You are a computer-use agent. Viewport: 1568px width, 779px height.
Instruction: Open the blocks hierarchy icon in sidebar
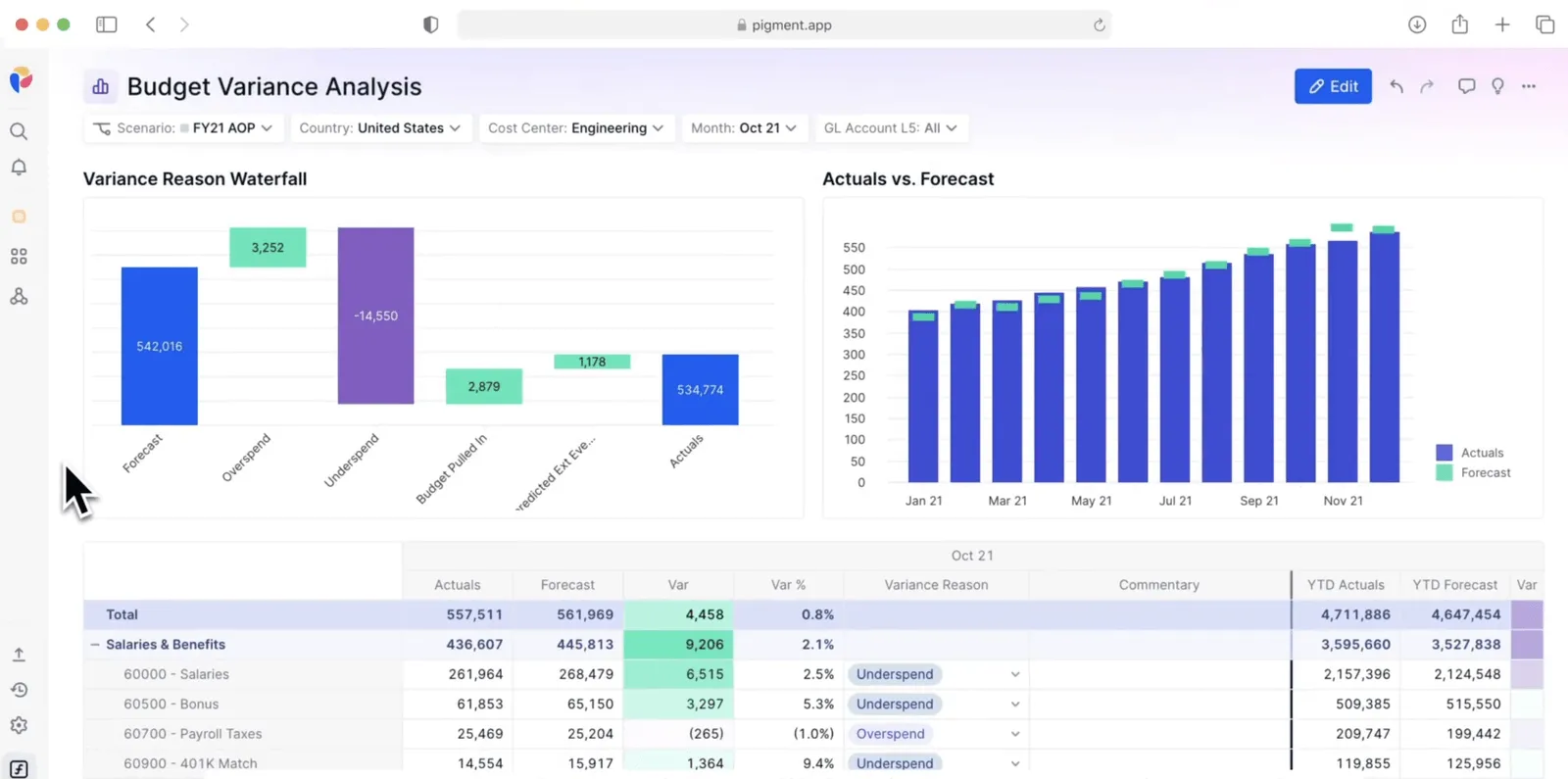[x=19, y=297]
